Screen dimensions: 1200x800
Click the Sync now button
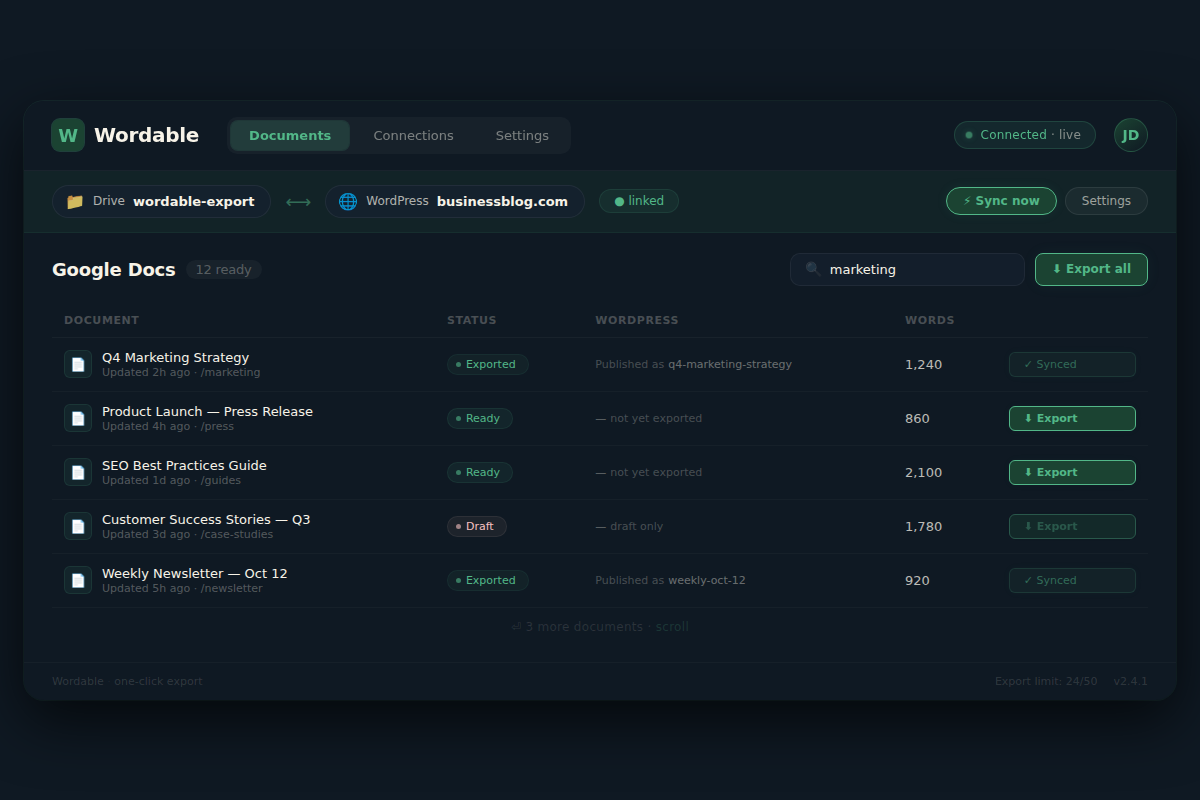point(1001,201)
